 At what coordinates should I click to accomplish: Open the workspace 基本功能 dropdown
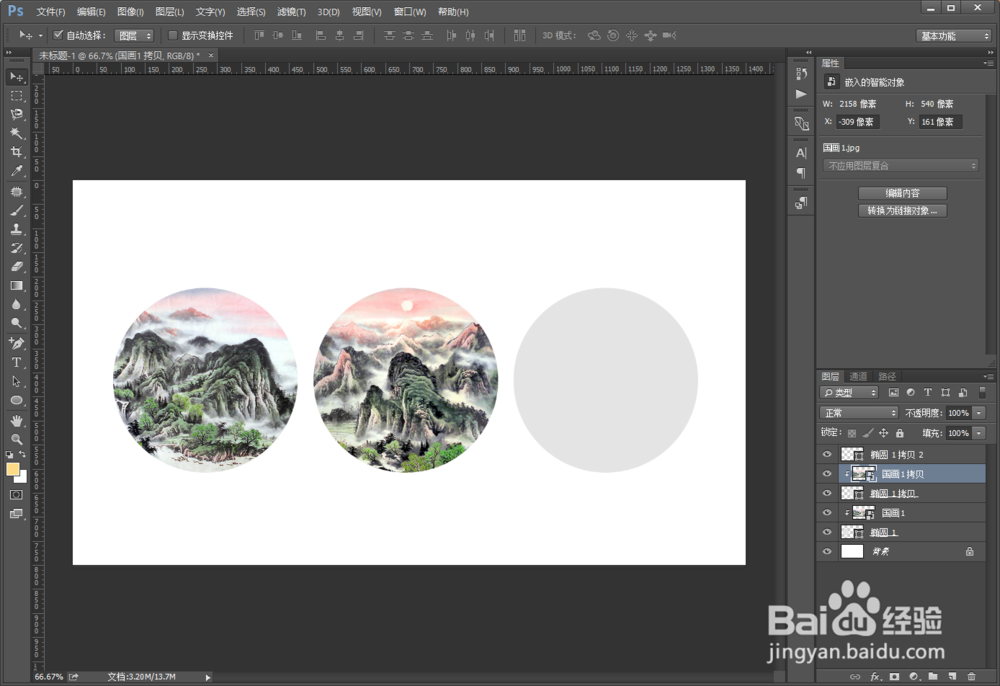click(x=954, y=36)
